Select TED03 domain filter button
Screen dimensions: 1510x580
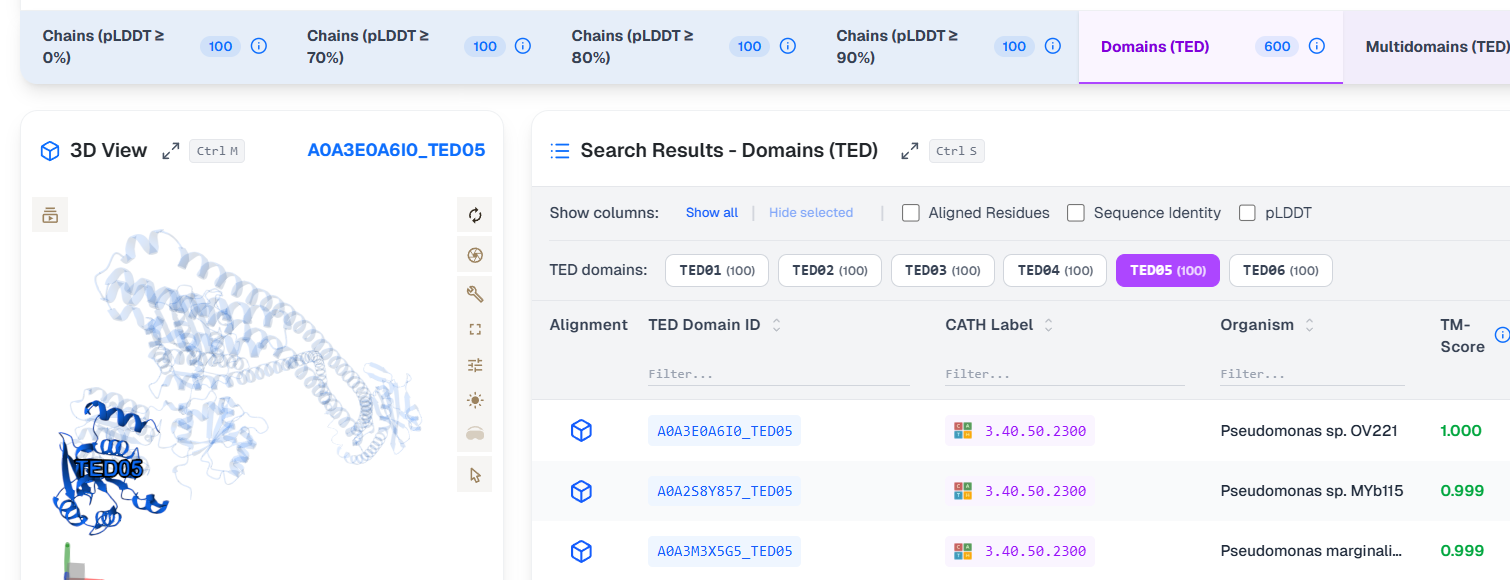click(942, 271)
